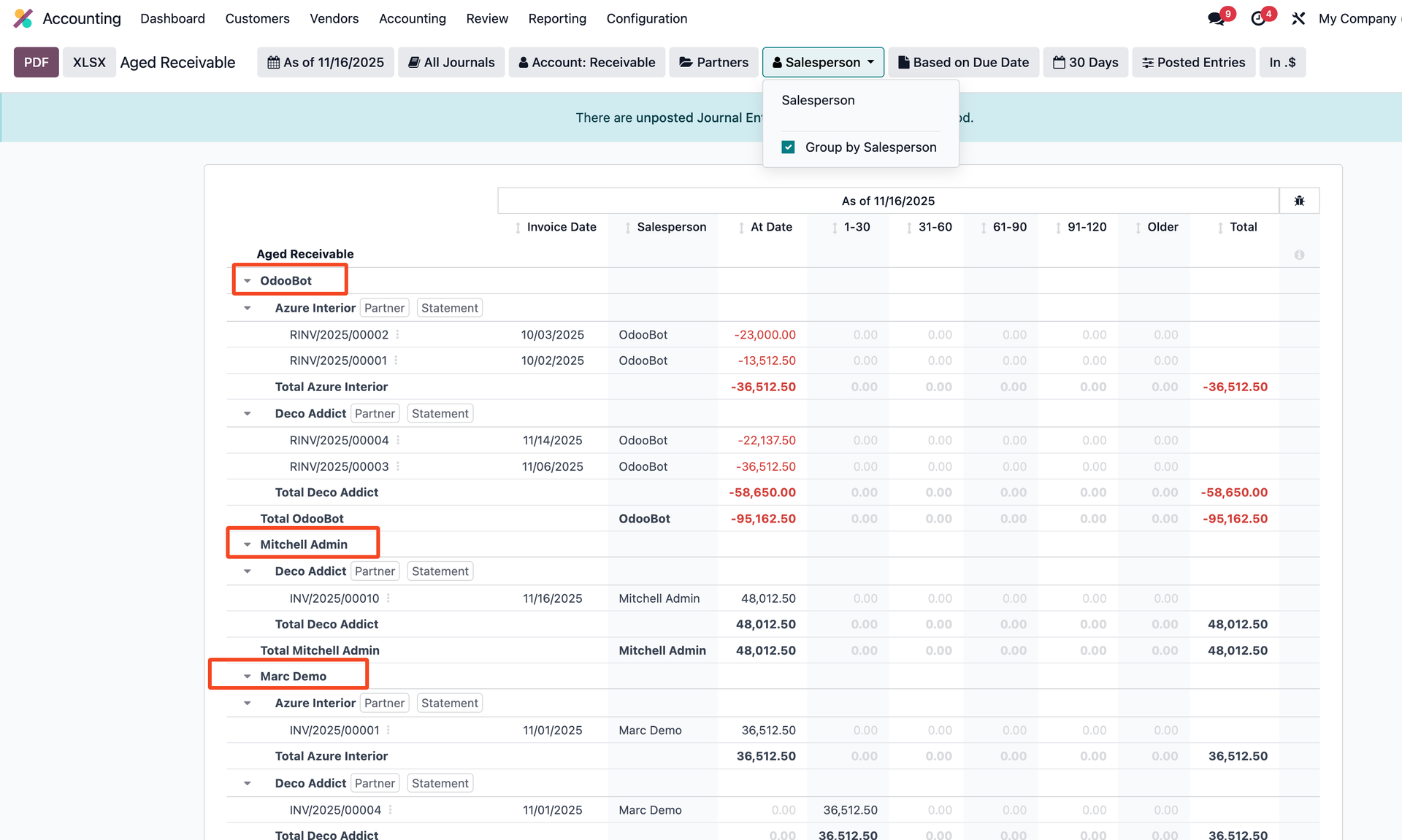Export the report as PDF
Viewport: 1402px width, 840px height.
tap(36, 62)
